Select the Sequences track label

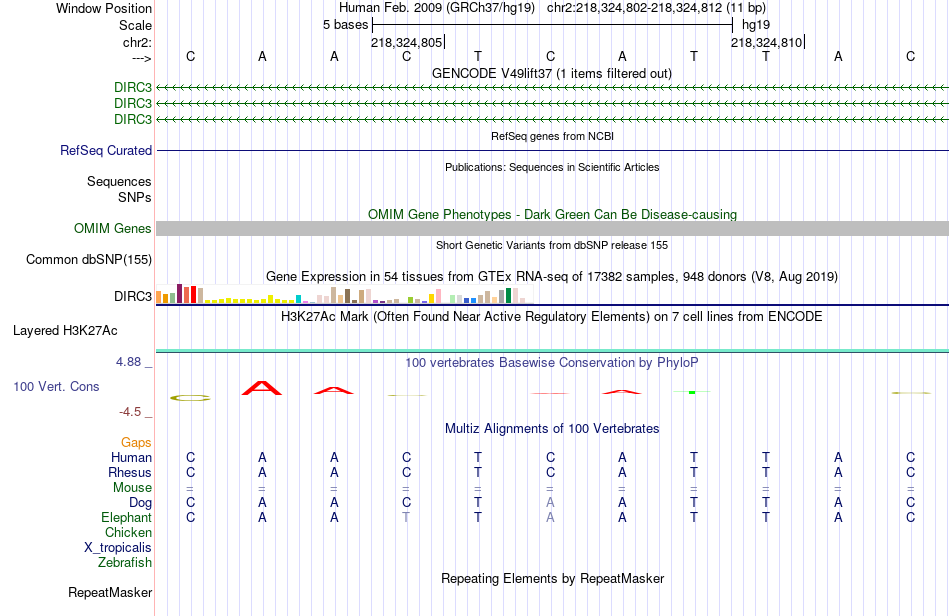[x=119, y=181]
